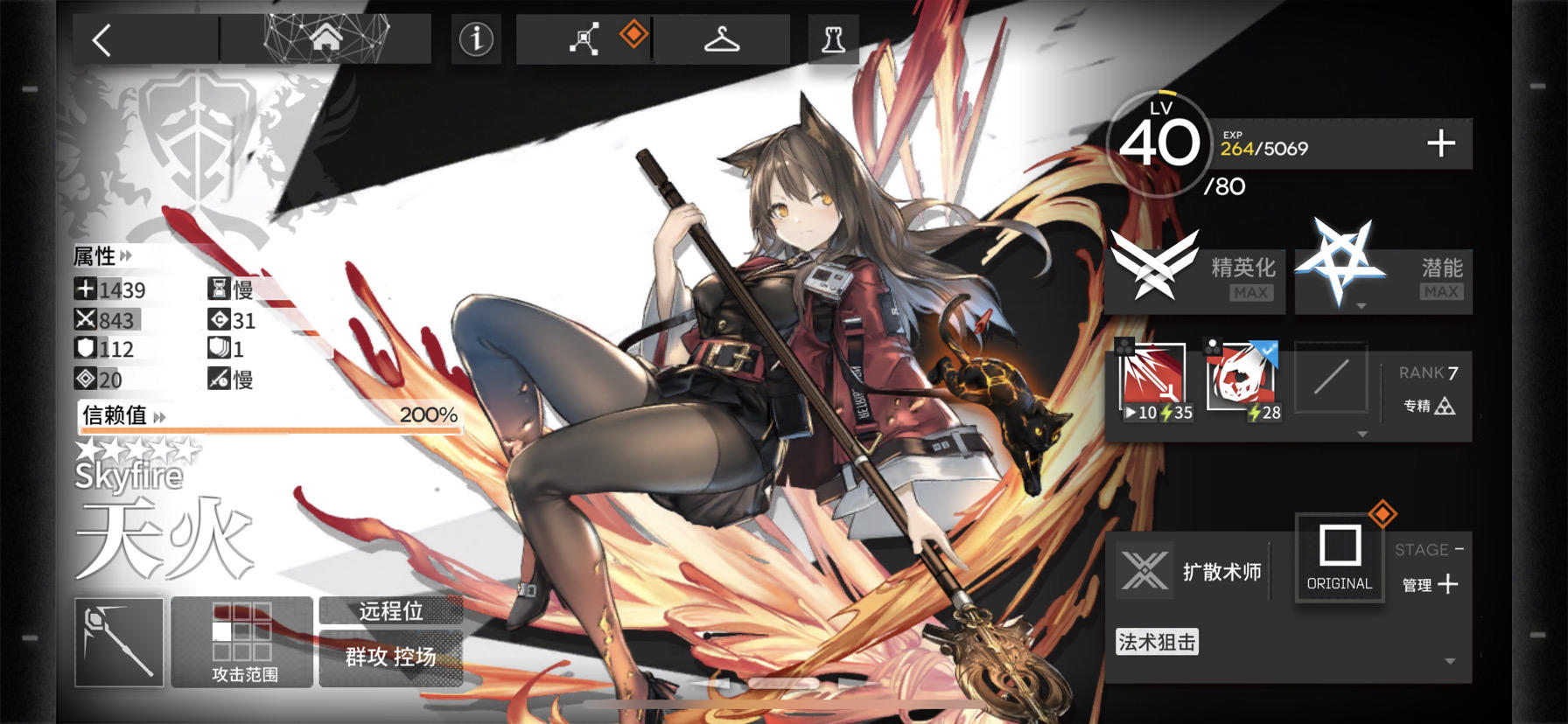1568x724 pixels.
Task: Click the block count 1 icon
Action: pyautogui.click(x=218, y=348)
